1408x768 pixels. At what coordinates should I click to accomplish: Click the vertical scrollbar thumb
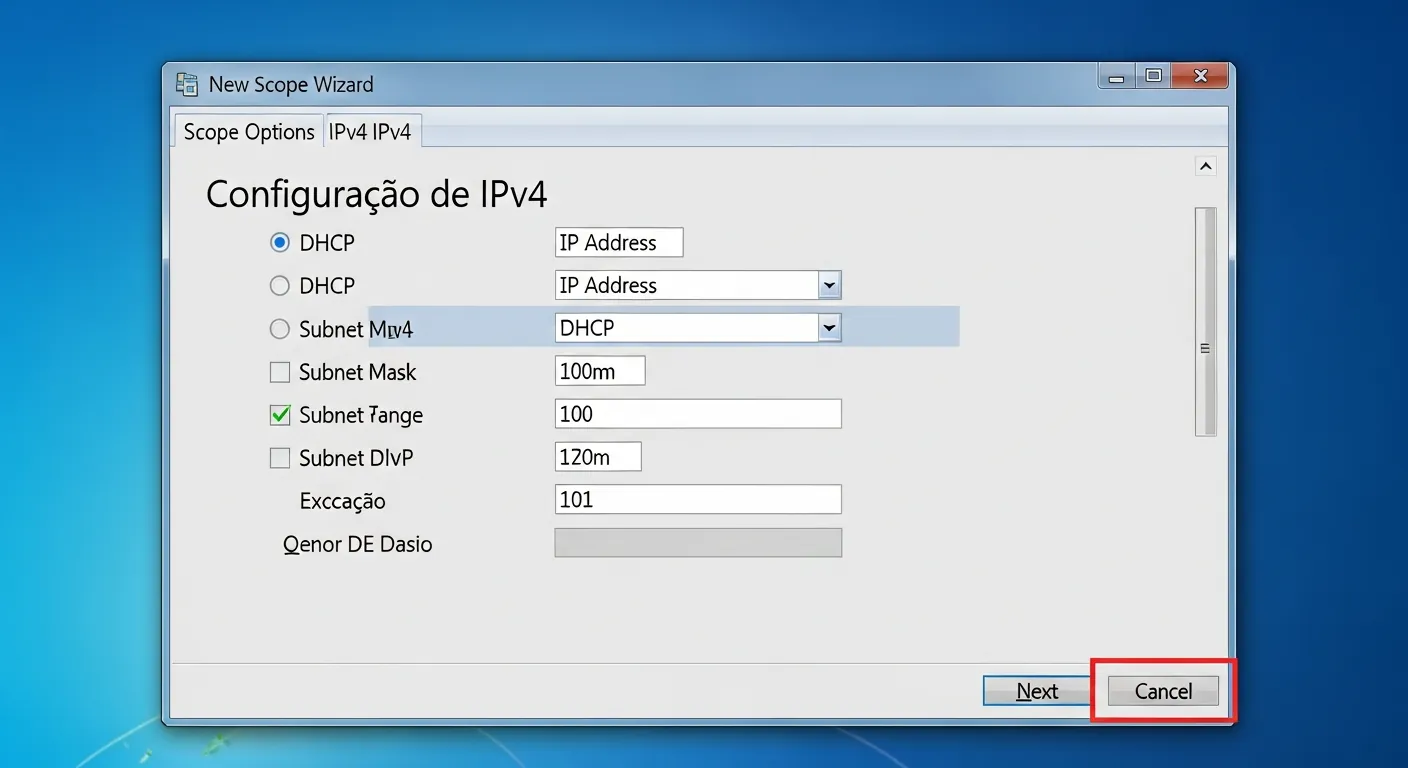click(x=1205, y=322)
